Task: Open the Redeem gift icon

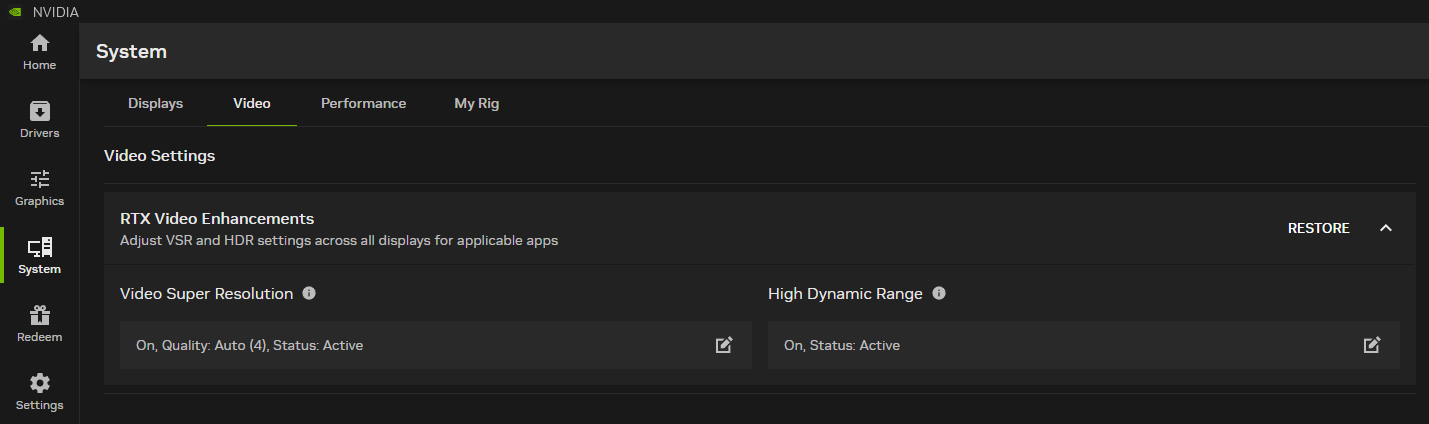Action: point(40,316)
